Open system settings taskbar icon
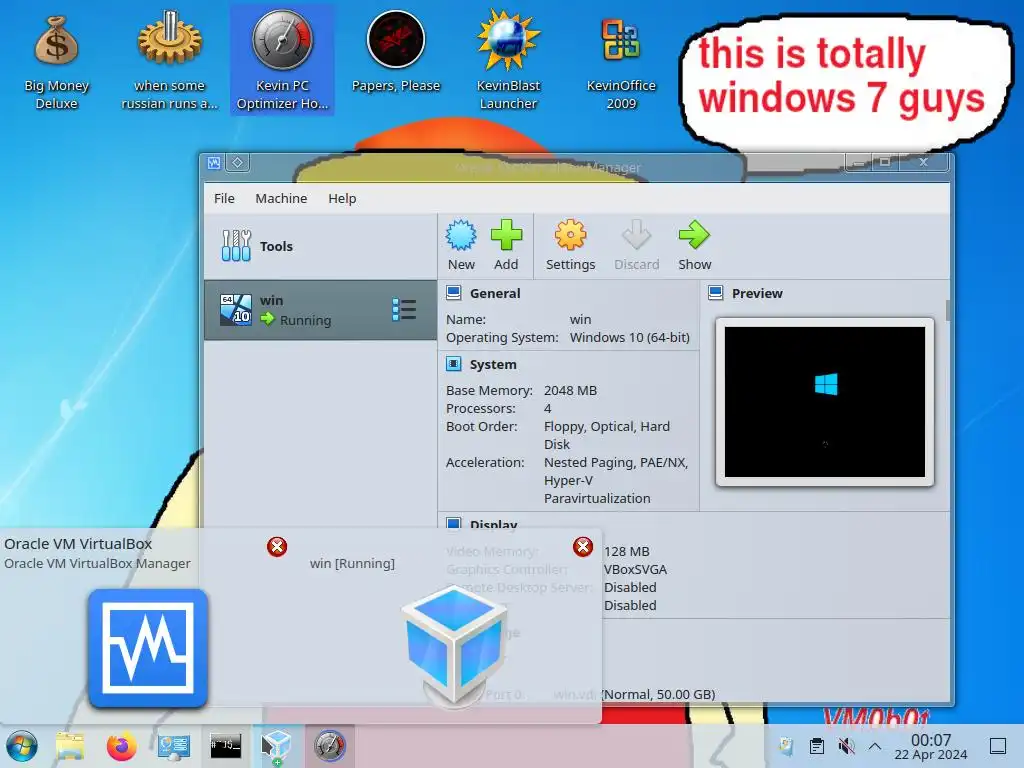 174,746
